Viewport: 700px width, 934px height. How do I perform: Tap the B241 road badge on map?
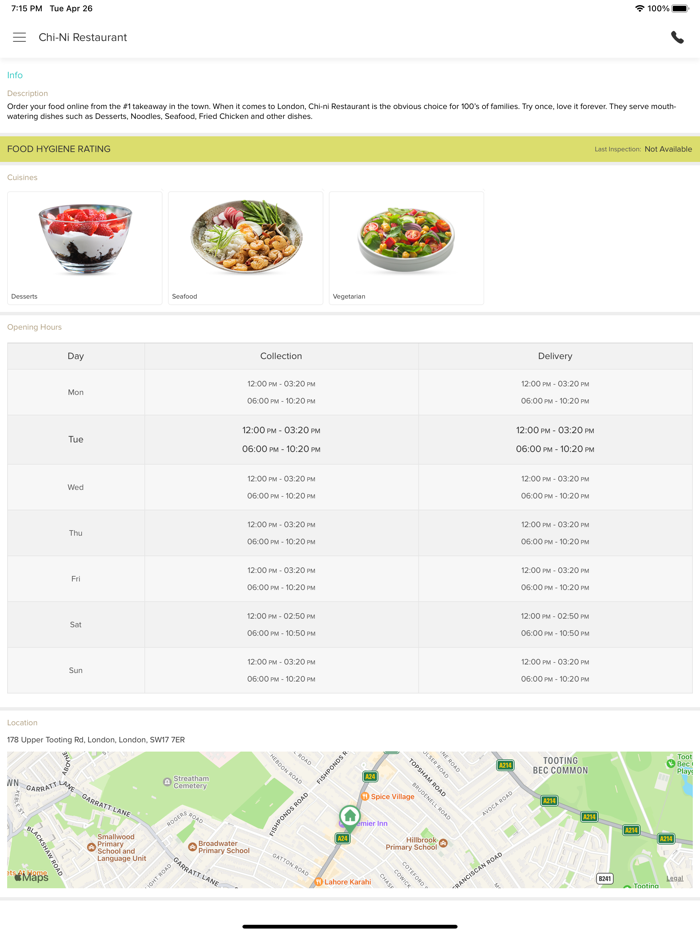pyautogui.click(x=605, y=879)
